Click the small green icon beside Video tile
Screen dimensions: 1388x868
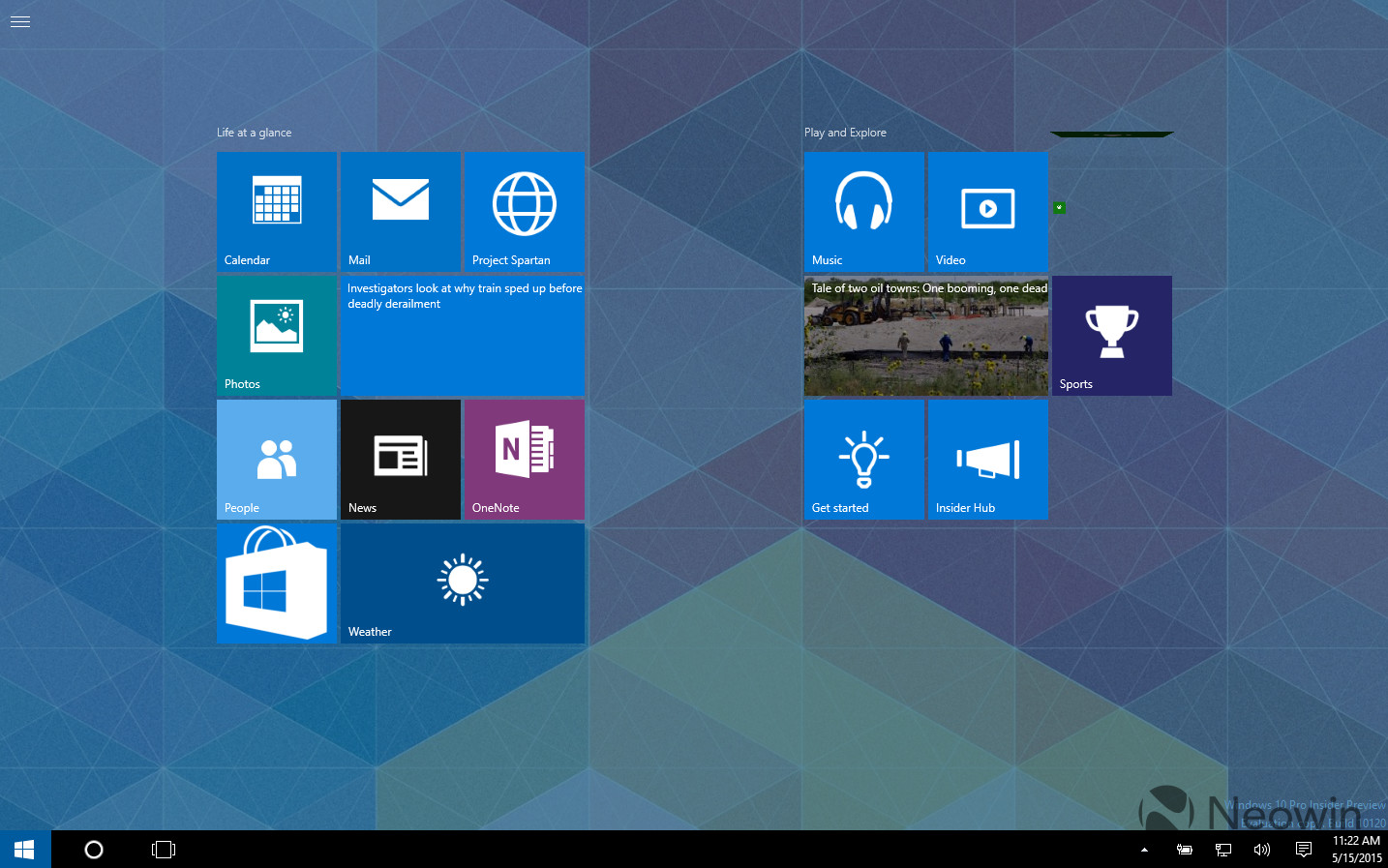pyautogui.click(x=1060, y=208)
